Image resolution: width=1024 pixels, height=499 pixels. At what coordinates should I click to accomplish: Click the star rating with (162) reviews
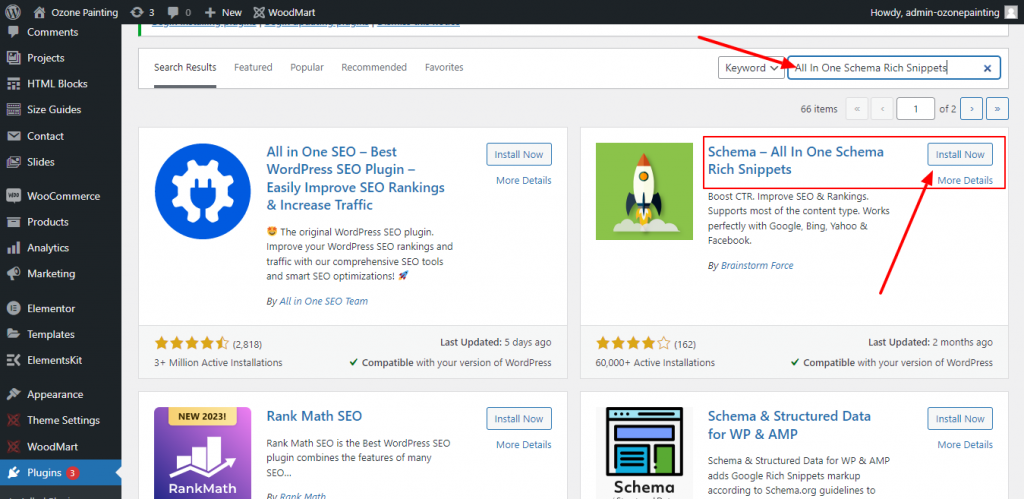coord(645,344)
